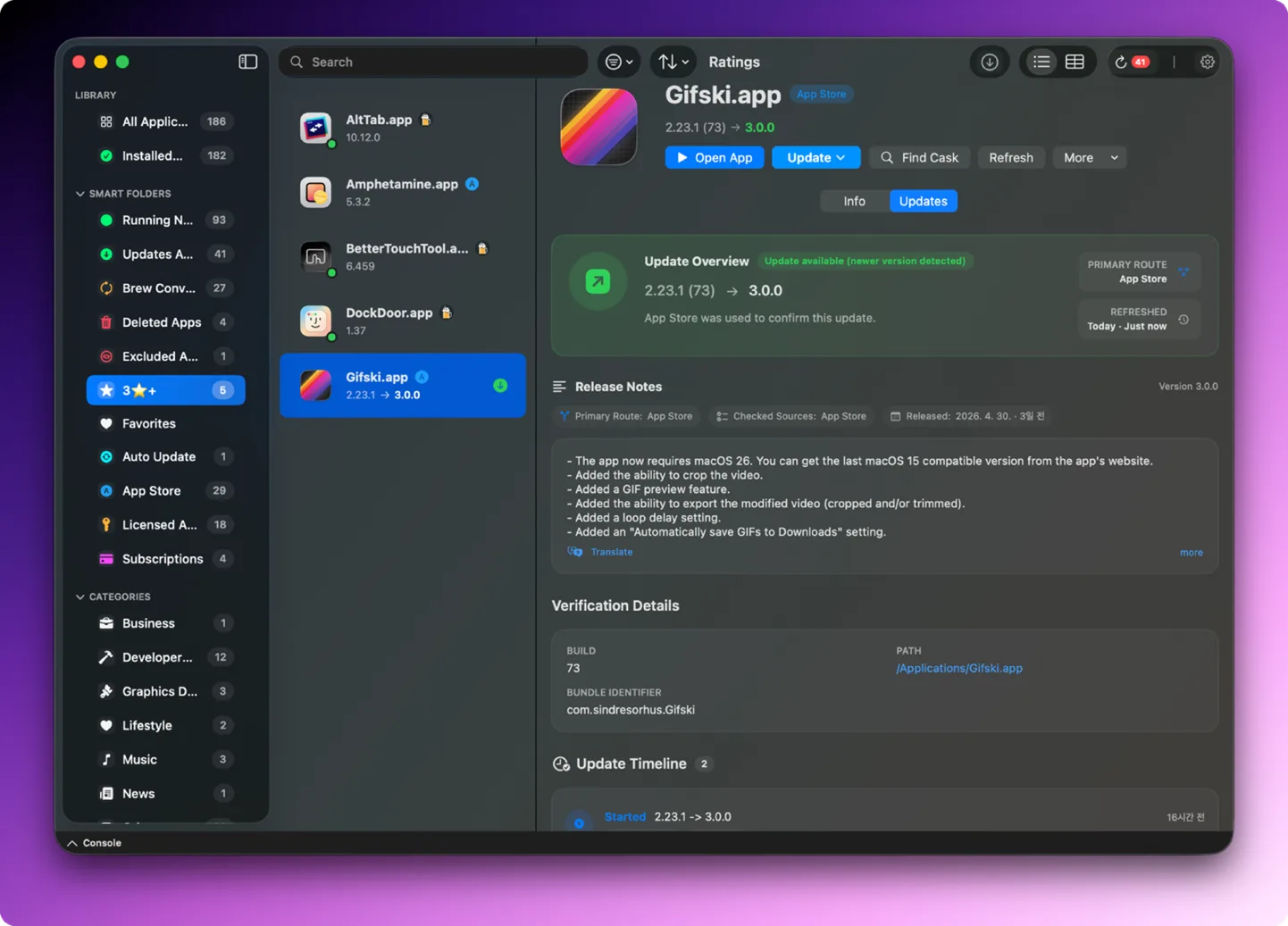Screen dimensions: 1288x926
Task: Expand release notes with more link
Action: (1191, 553)
